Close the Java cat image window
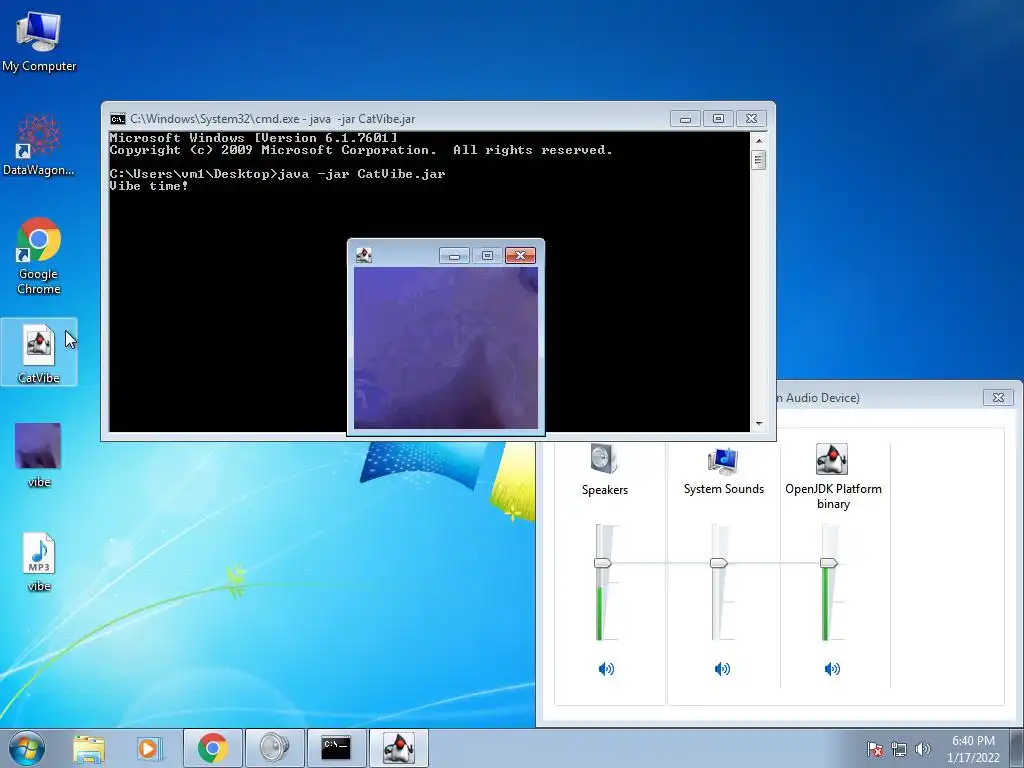The height and width of the screenshot is (768, 1024). [x=520, y=255]
